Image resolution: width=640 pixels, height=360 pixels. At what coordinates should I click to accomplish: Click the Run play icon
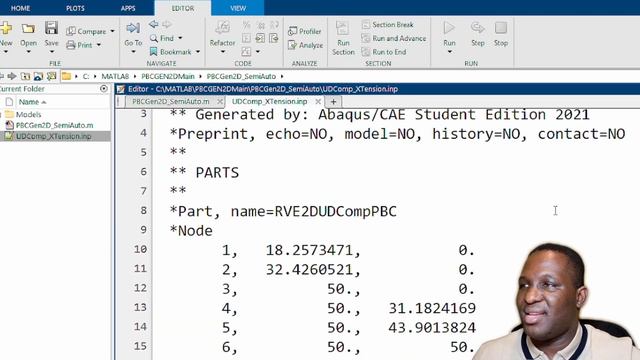point(449,28)
